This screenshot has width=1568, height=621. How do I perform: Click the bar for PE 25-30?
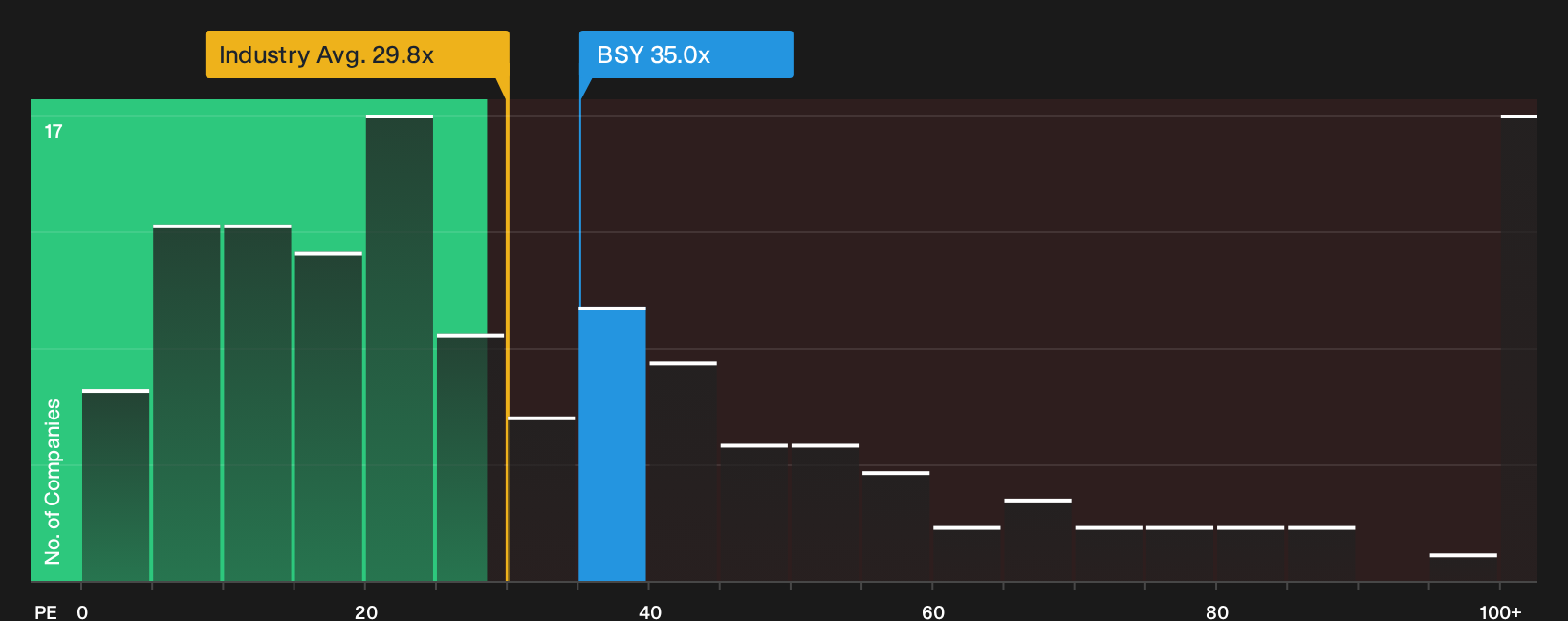pos(470,458)
